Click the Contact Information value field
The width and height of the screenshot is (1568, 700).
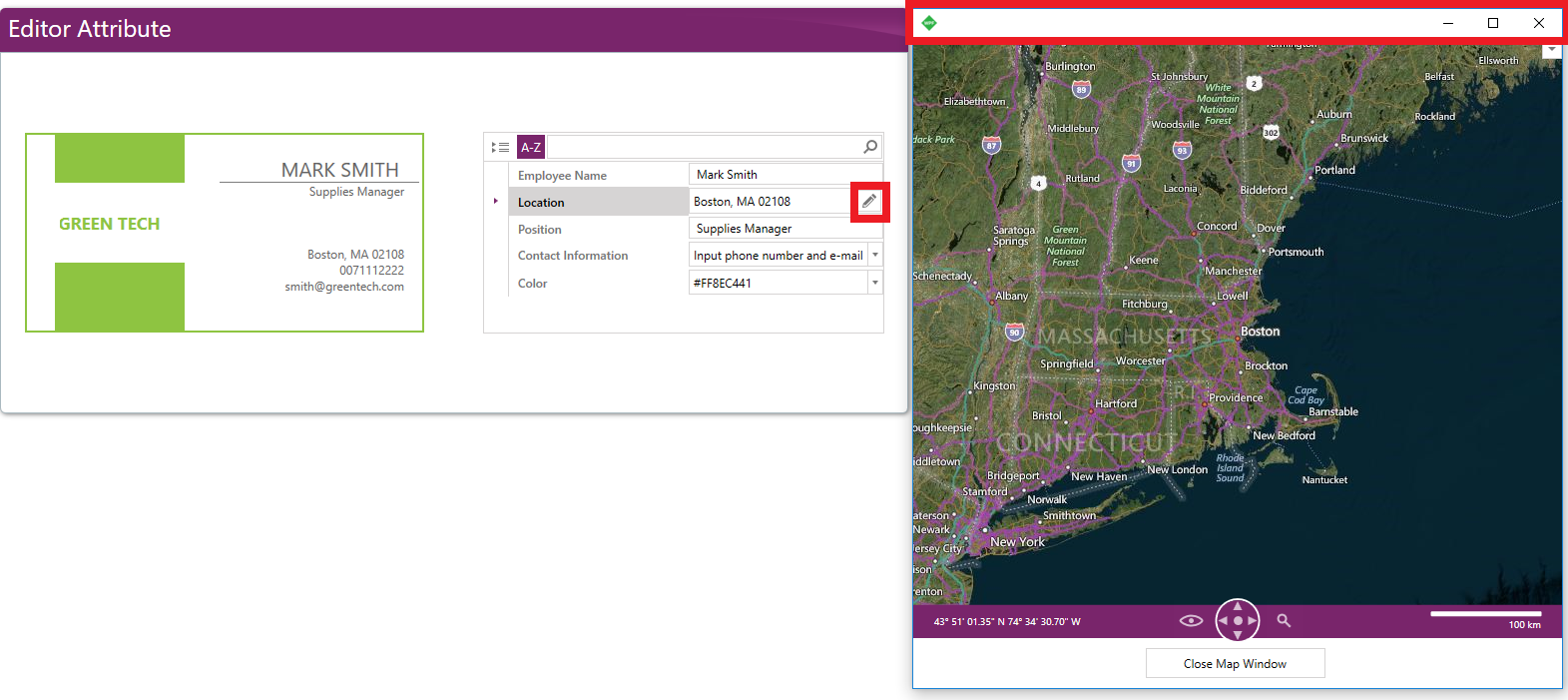tap(779, 256)
